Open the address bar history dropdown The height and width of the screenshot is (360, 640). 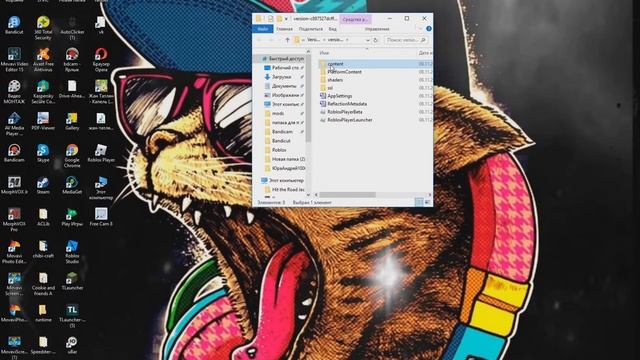(367, 40)
